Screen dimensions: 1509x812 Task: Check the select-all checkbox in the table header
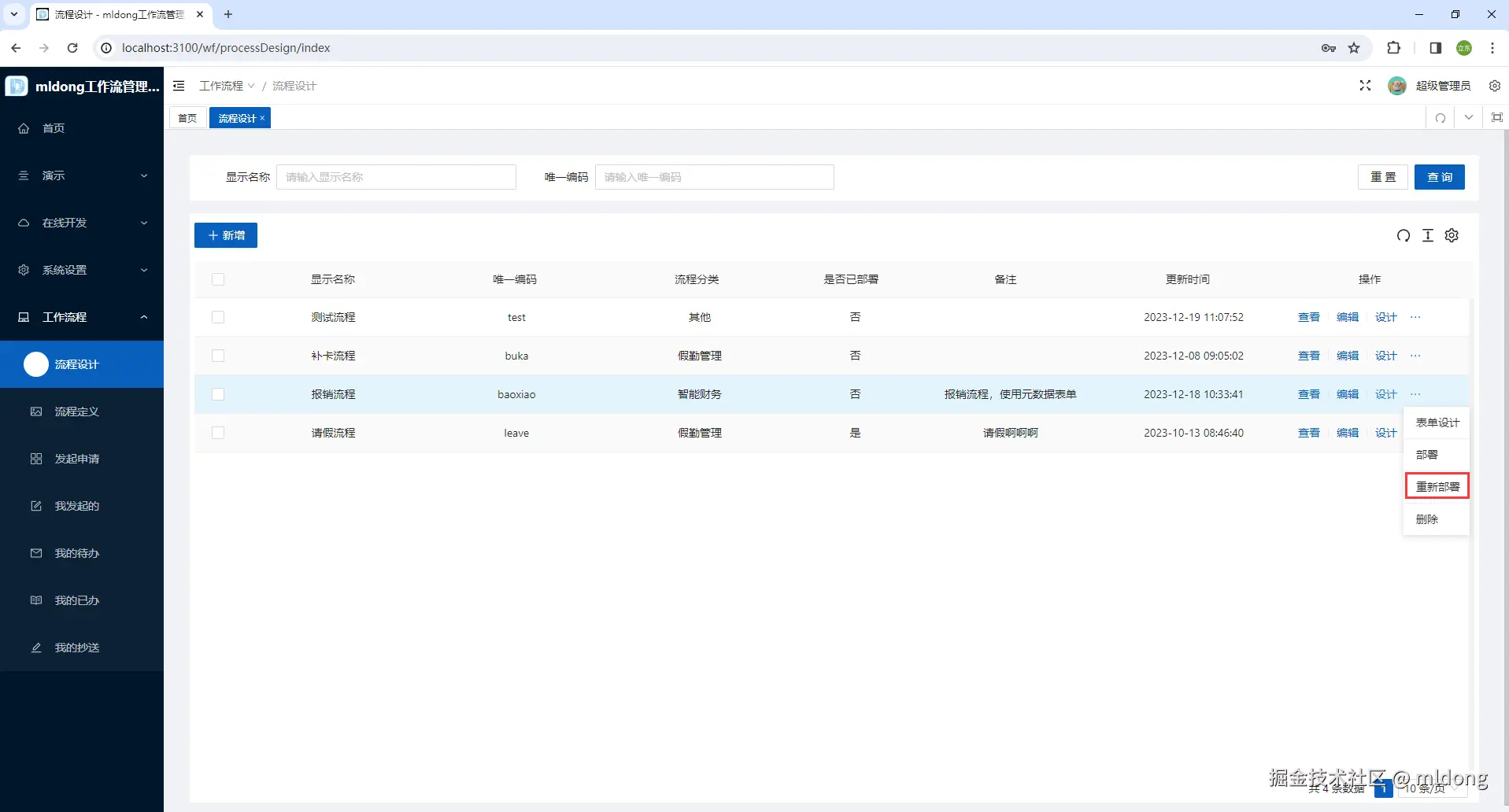coord(218,279)
